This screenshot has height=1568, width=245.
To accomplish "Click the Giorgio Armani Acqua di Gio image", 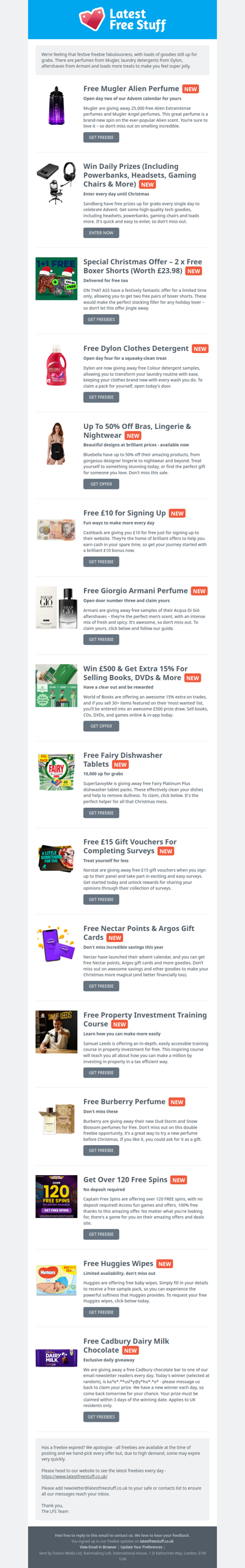I will point(56,608).
